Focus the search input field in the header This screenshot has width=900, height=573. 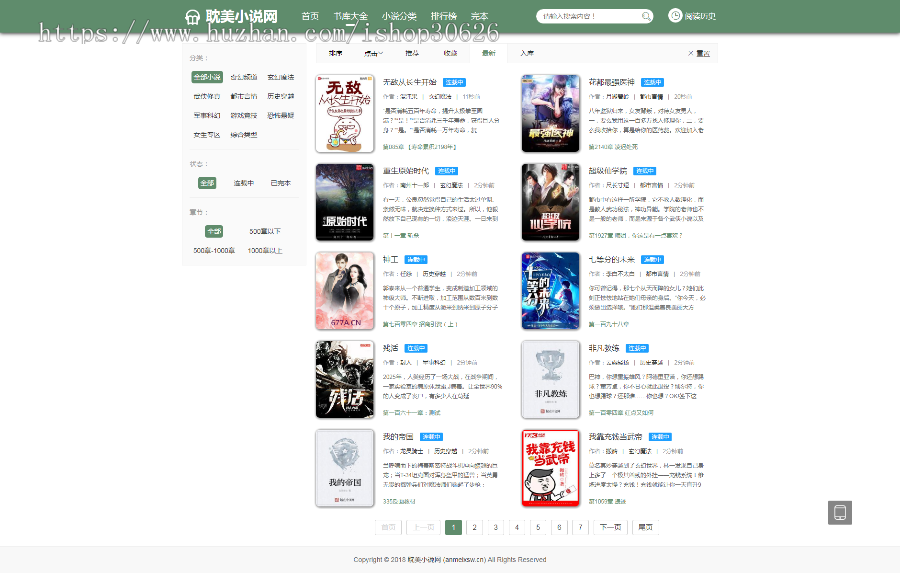(x=589, y=16)
